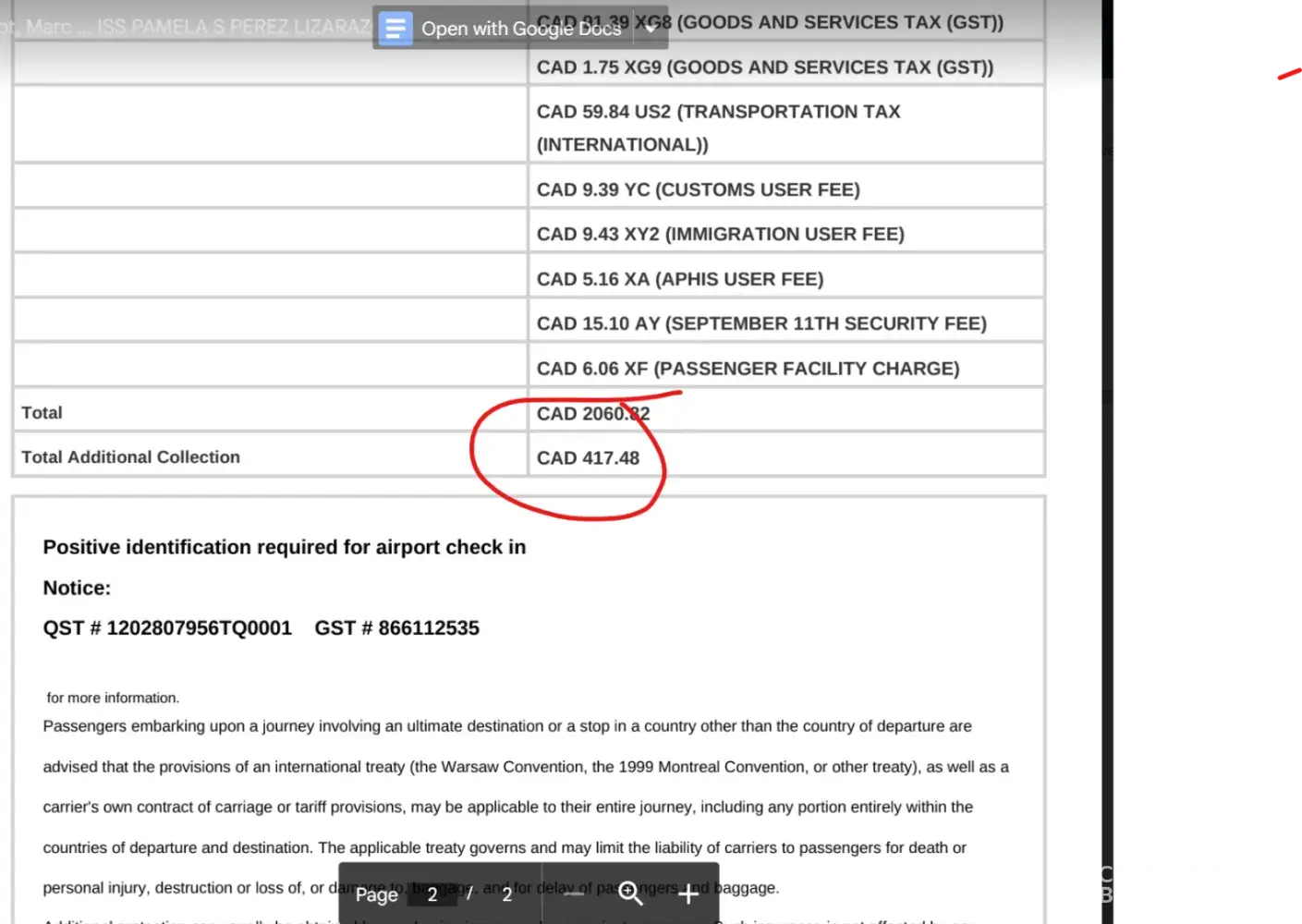The image size is (1302, 924).
Task: Zoom in with the plus icon
Action: coord(688,894)
